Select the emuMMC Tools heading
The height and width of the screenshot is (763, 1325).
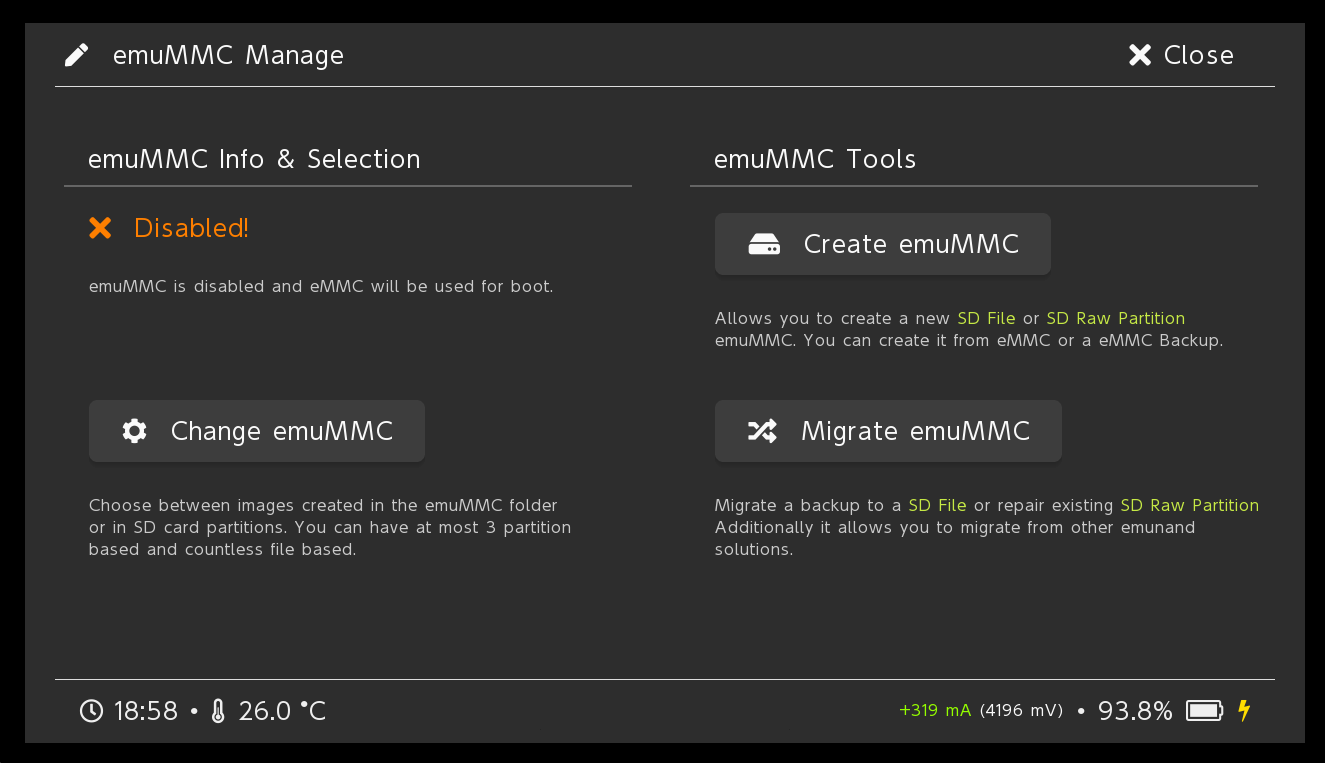[815, 159]
